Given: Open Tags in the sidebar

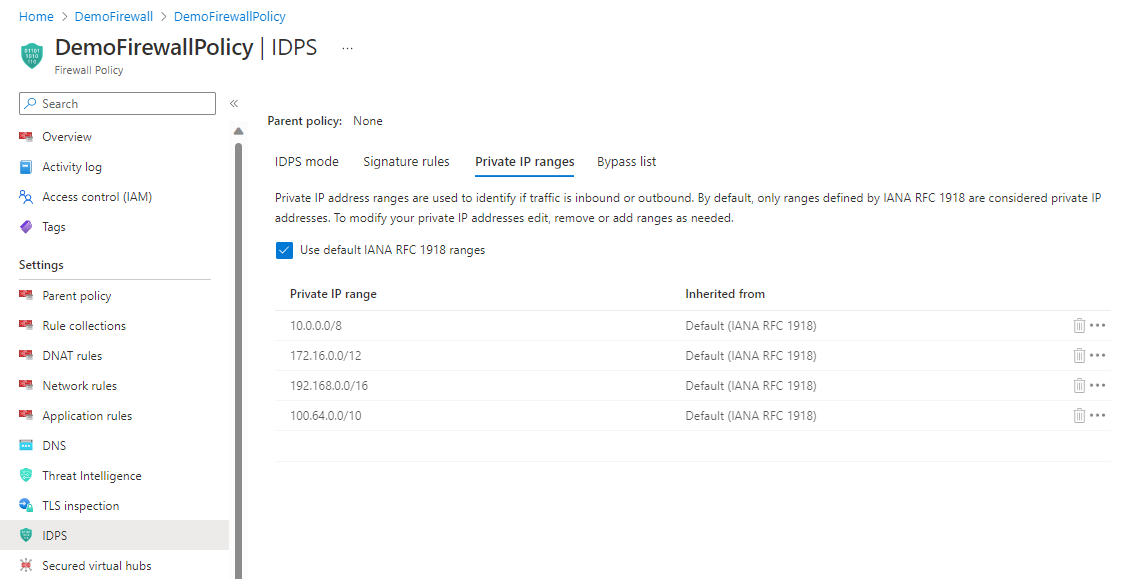Looking at the screenshot, I should (x=53, y=226).
